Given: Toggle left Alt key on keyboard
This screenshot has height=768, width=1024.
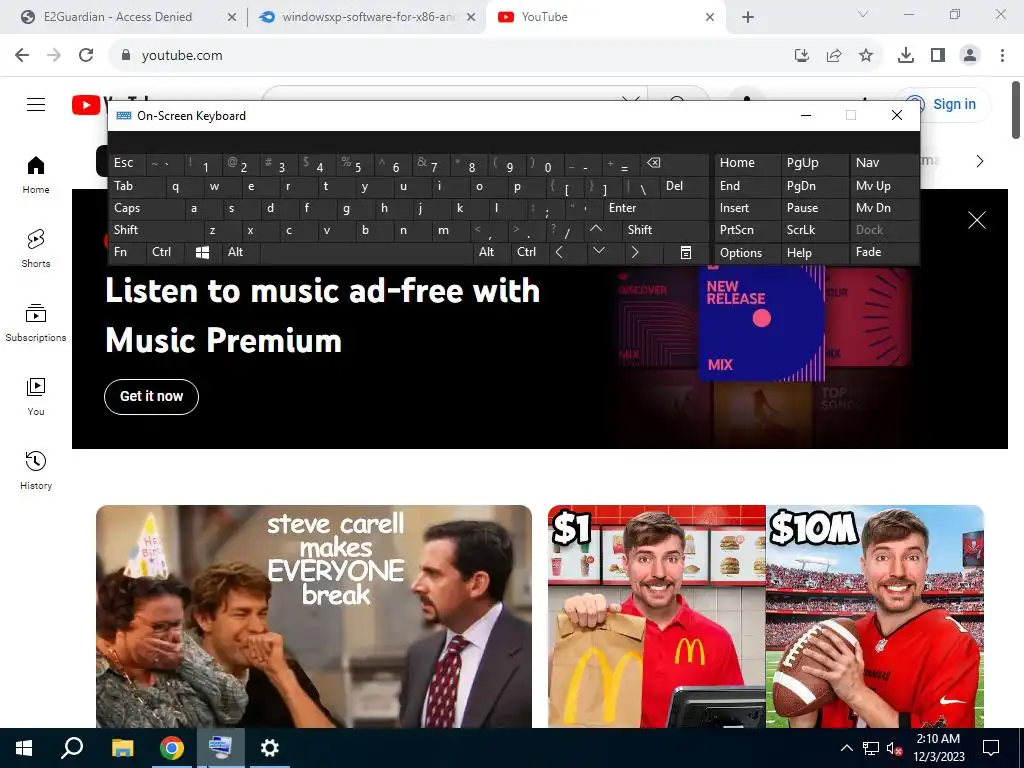Looking at the screenshot, I should 240,252.
